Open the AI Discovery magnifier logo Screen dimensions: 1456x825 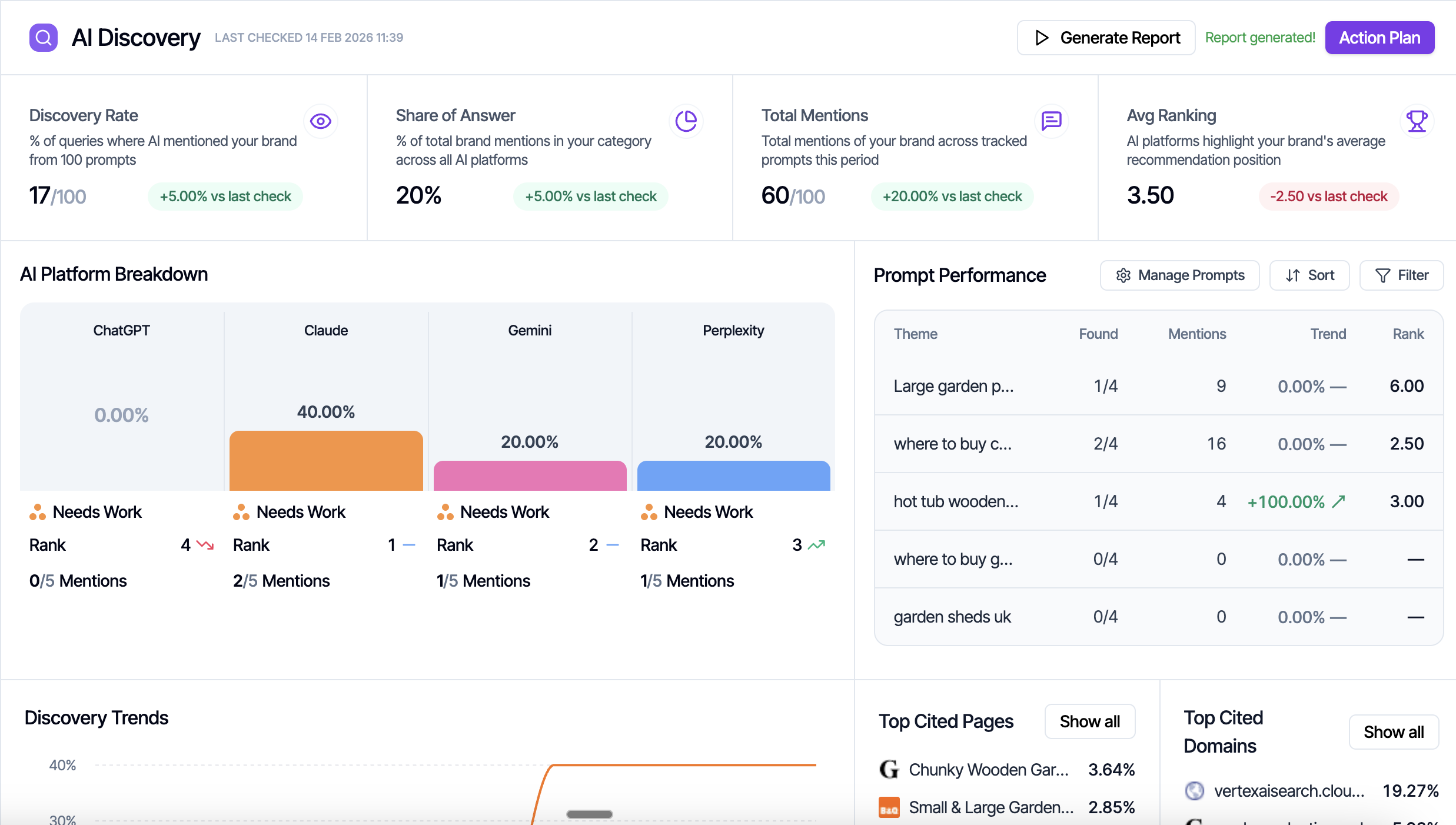[43, 37]
